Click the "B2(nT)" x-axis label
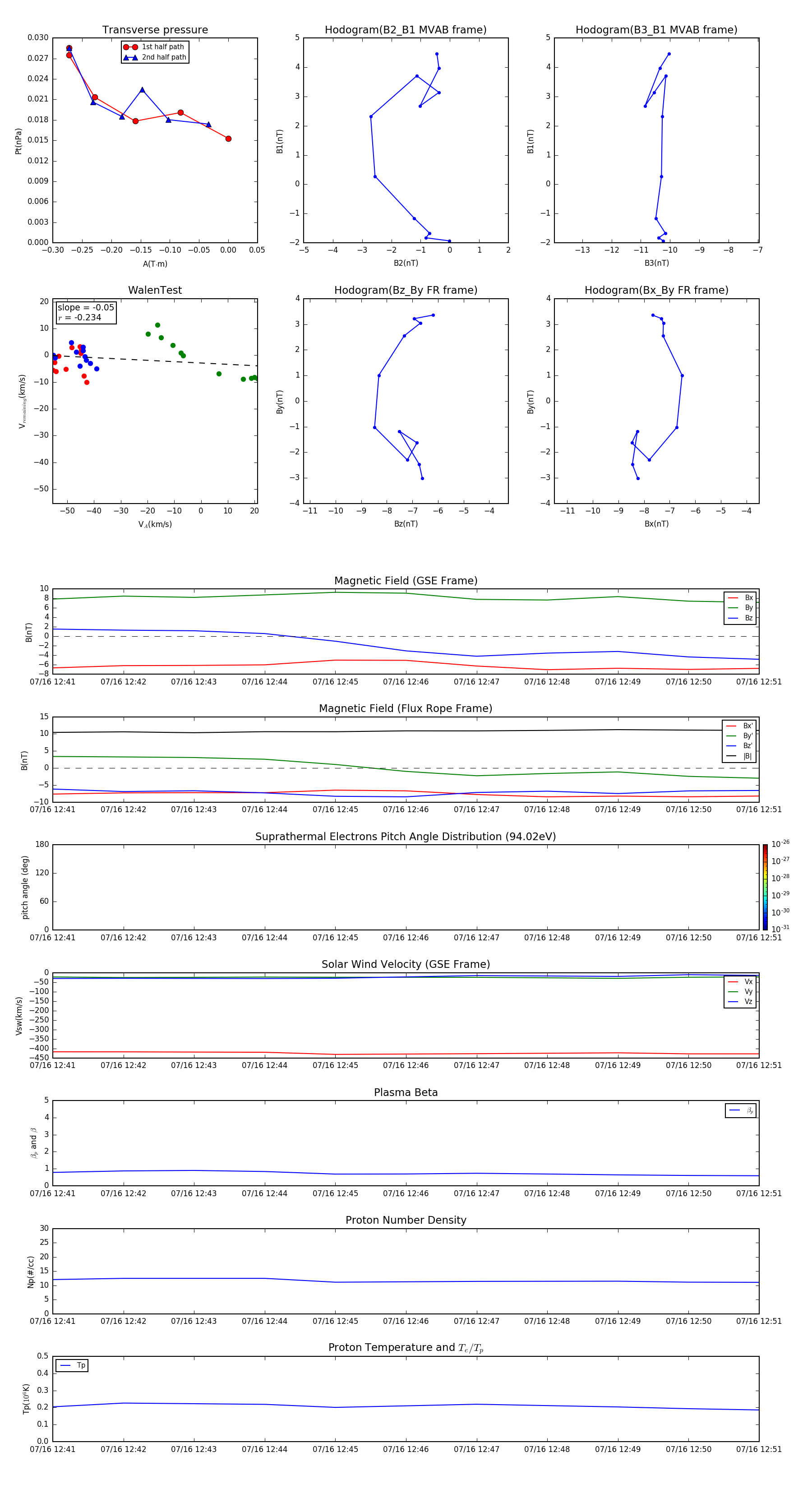The width and height of the screenshot is (812, 1489). point(406,263)
